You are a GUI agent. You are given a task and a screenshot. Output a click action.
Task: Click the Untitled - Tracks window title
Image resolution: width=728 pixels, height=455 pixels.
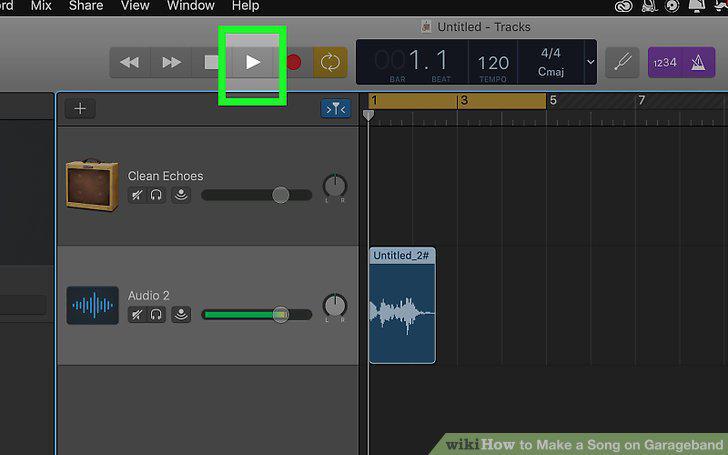pos(483,27)
